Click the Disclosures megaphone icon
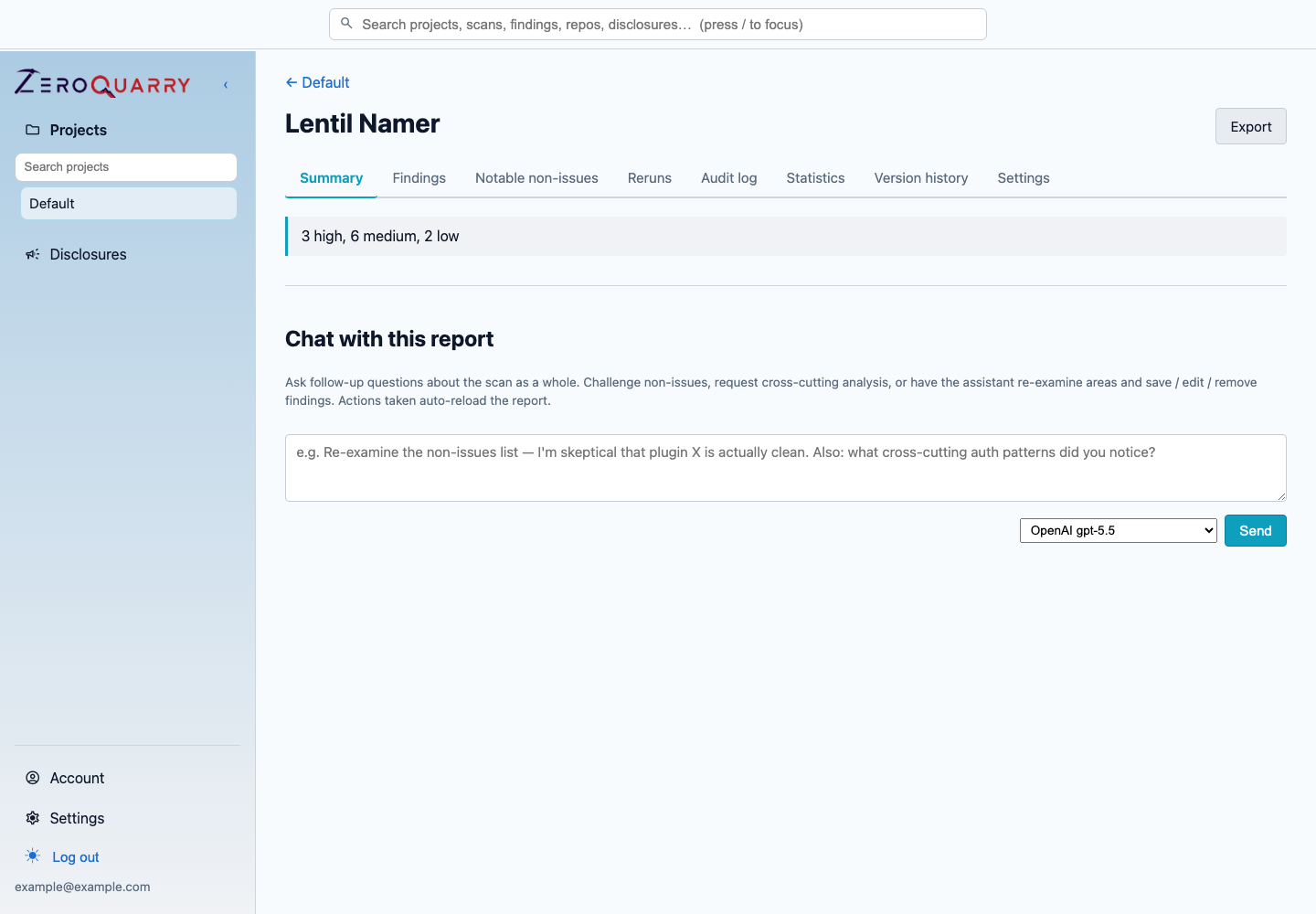 (33, 254)
